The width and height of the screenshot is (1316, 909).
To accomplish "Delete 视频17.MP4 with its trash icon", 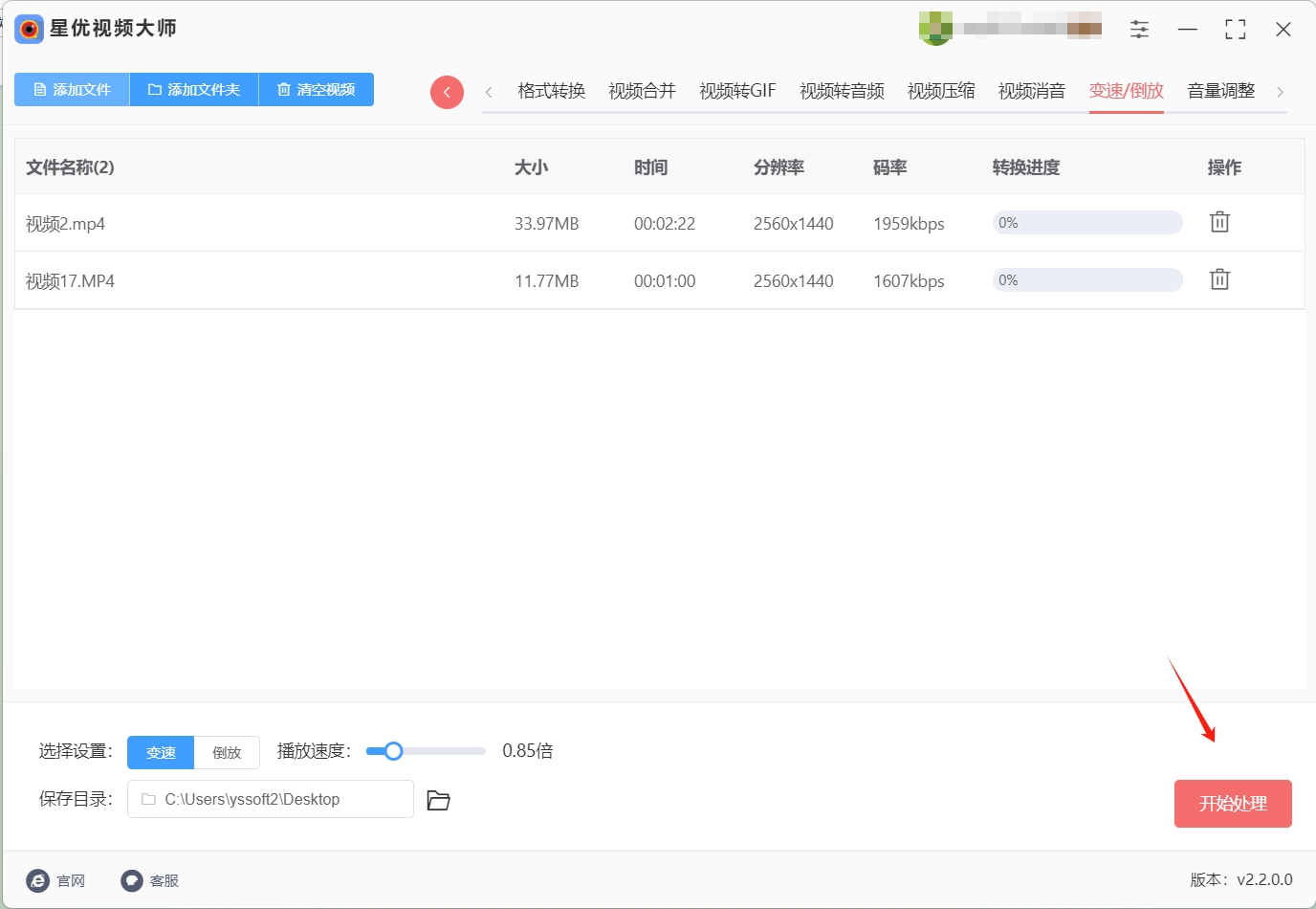I will (1219, 279).
